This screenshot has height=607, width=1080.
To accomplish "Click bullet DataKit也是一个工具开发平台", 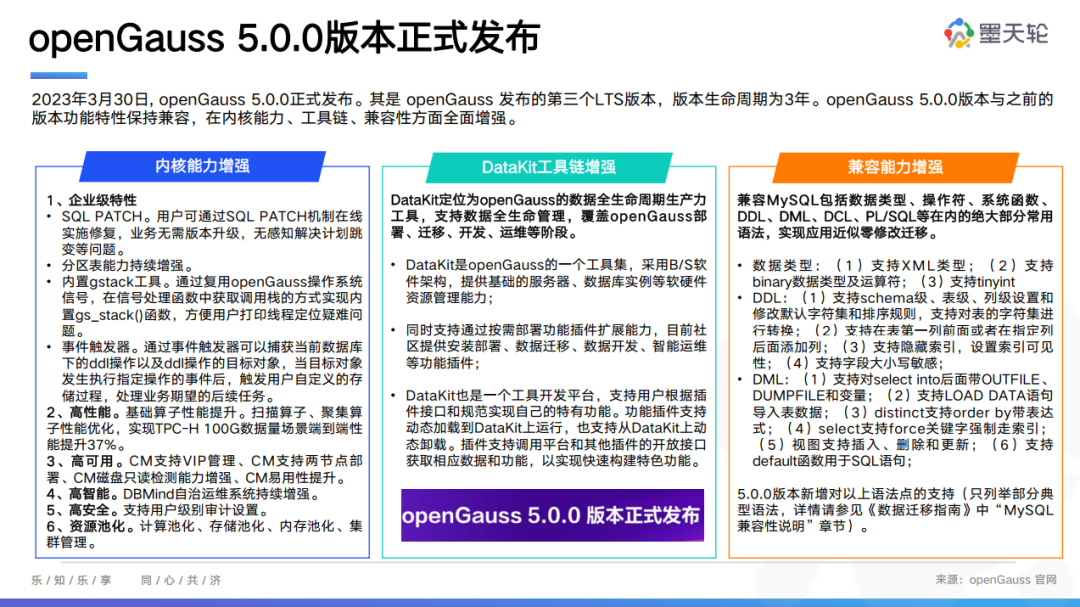I will point(555,428).
